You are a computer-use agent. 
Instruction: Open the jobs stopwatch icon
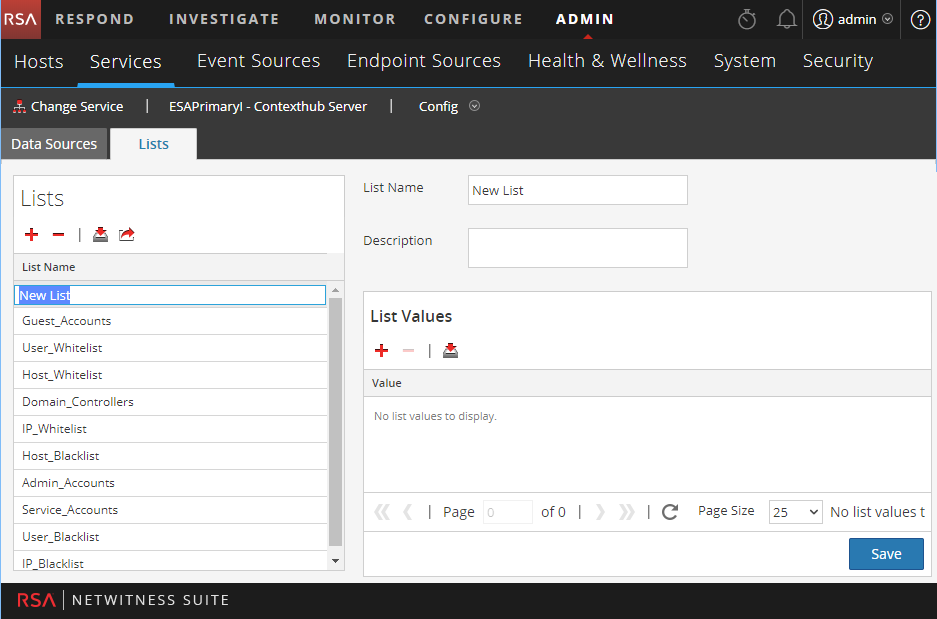(x=746, y=20)
